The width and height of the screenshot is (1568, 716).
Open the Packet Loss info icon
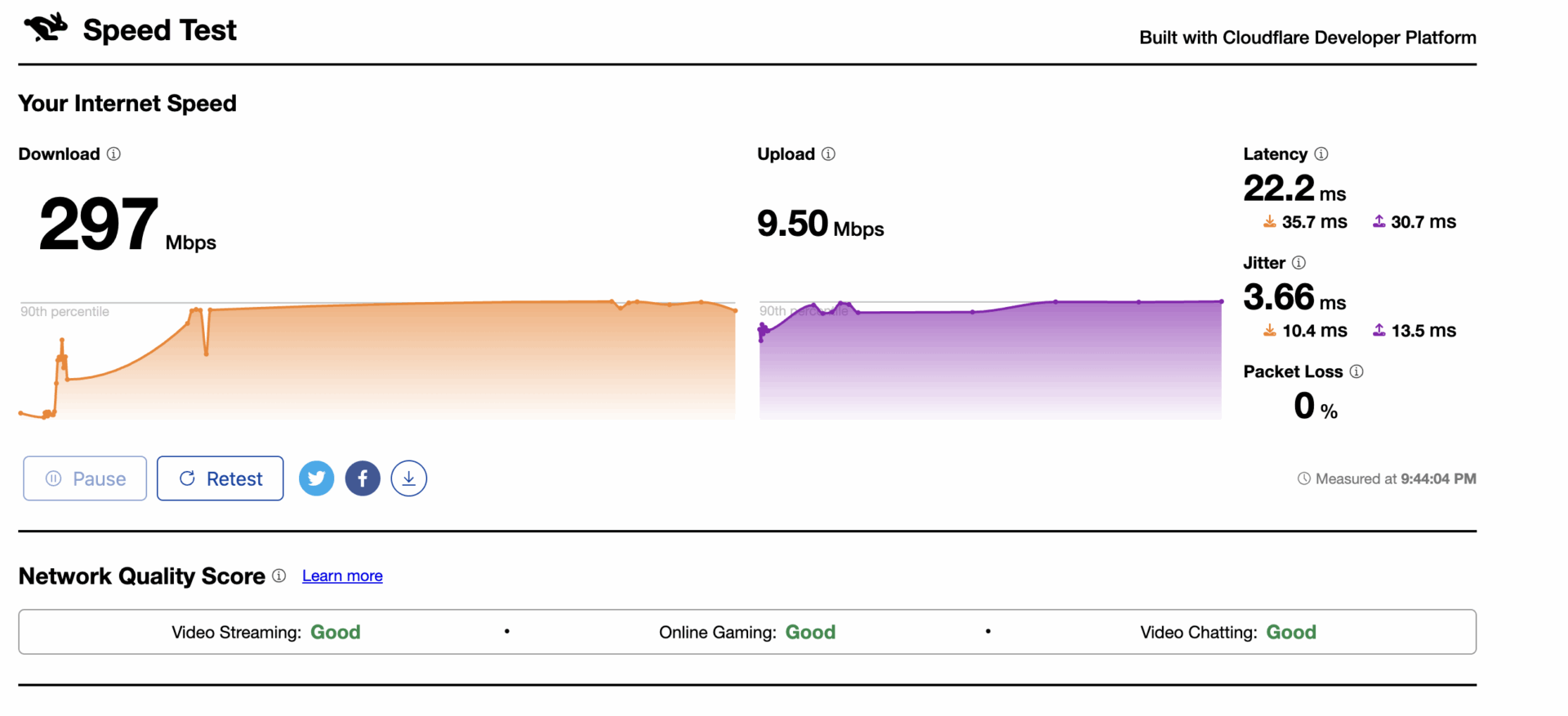coord(1356,371)
